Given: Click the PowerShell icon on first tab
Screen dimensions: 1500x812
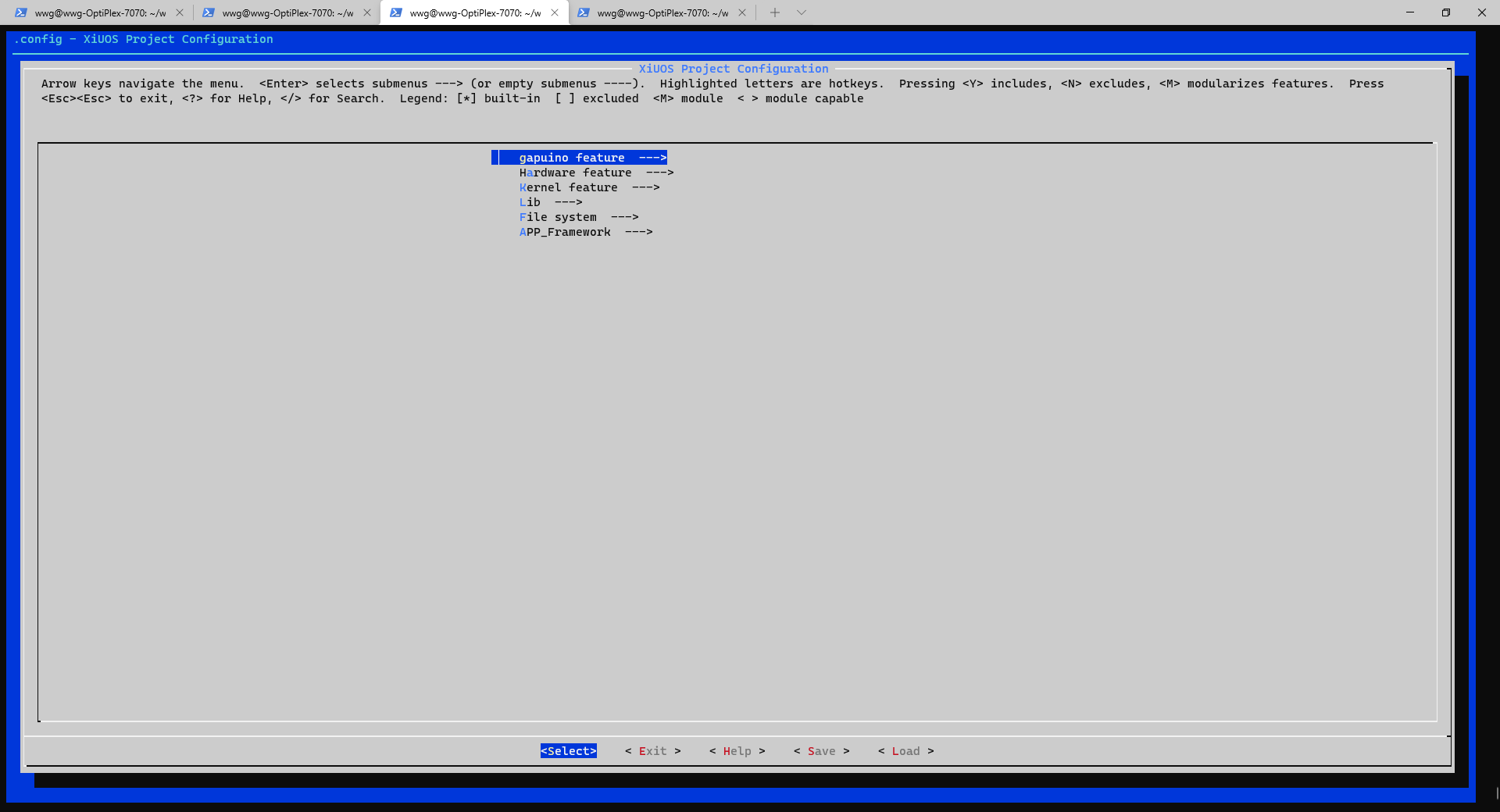Looking at the screenshot, I should pyautogui.click(x=21, y=12).
